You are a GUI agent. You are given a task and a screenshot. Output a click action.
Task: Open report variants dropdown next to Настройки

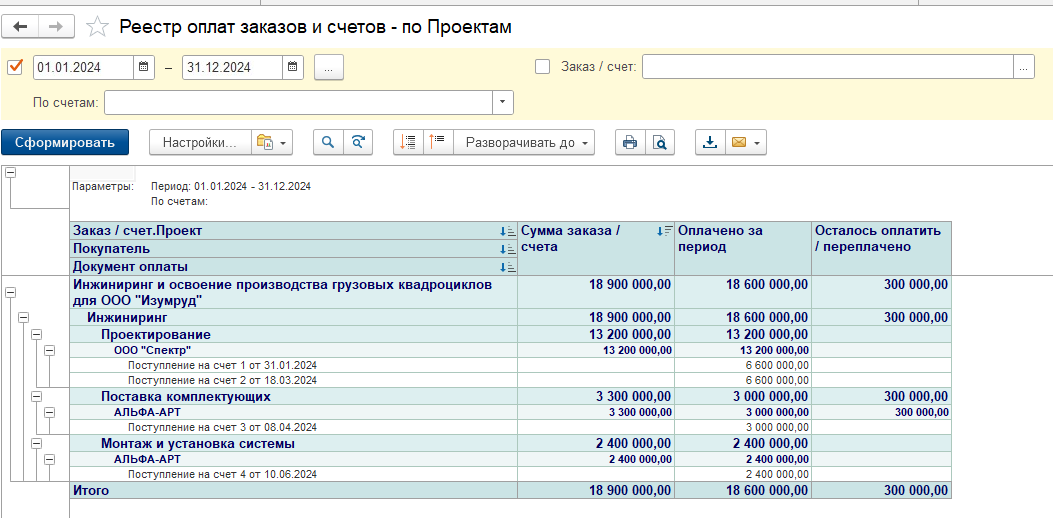coord(271,143)
